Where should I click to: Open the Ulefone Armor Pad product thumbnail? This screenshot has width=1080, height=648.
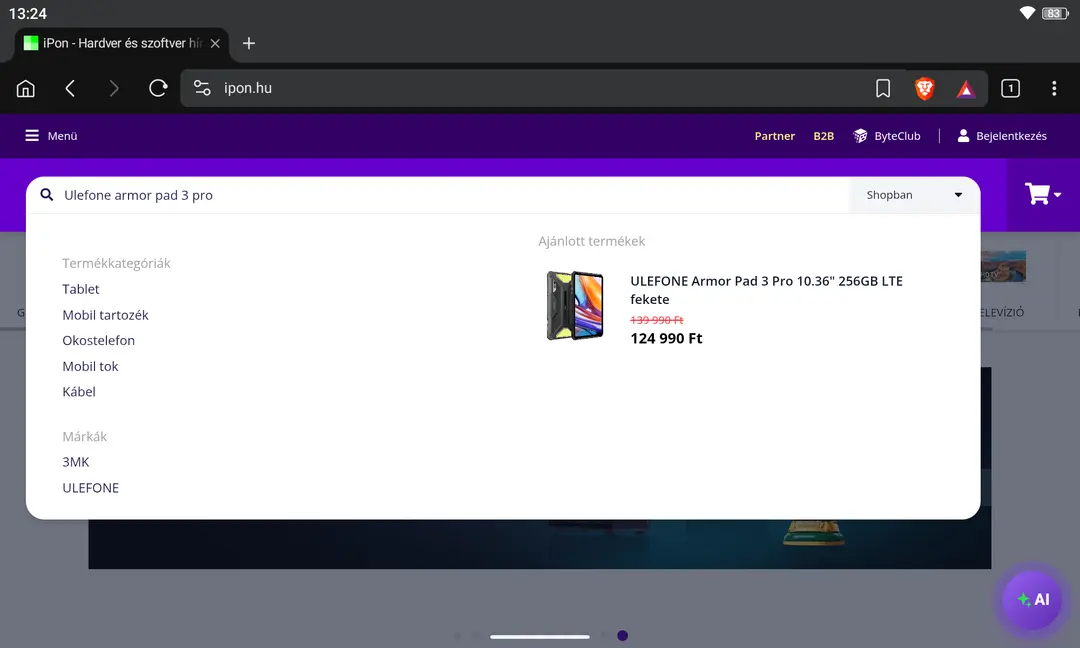[575, 306]
